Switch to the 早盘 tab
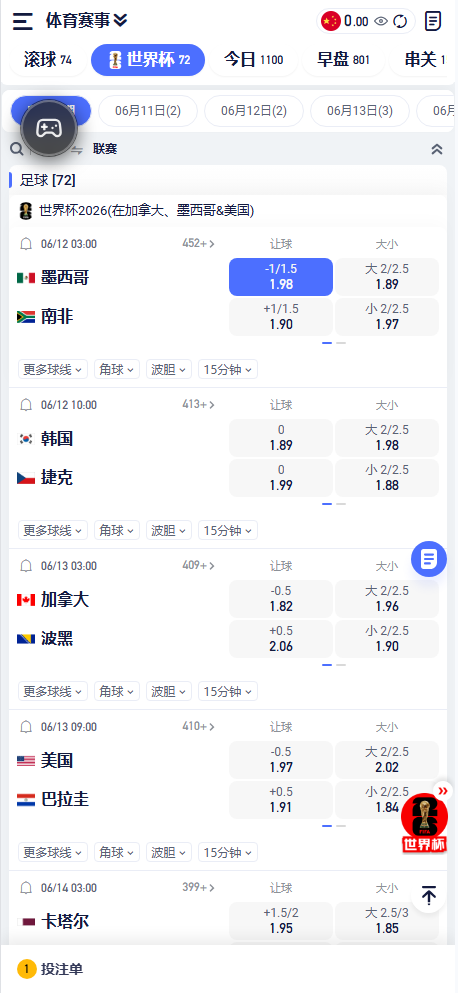Screen dimensions: 458x993 343,60
